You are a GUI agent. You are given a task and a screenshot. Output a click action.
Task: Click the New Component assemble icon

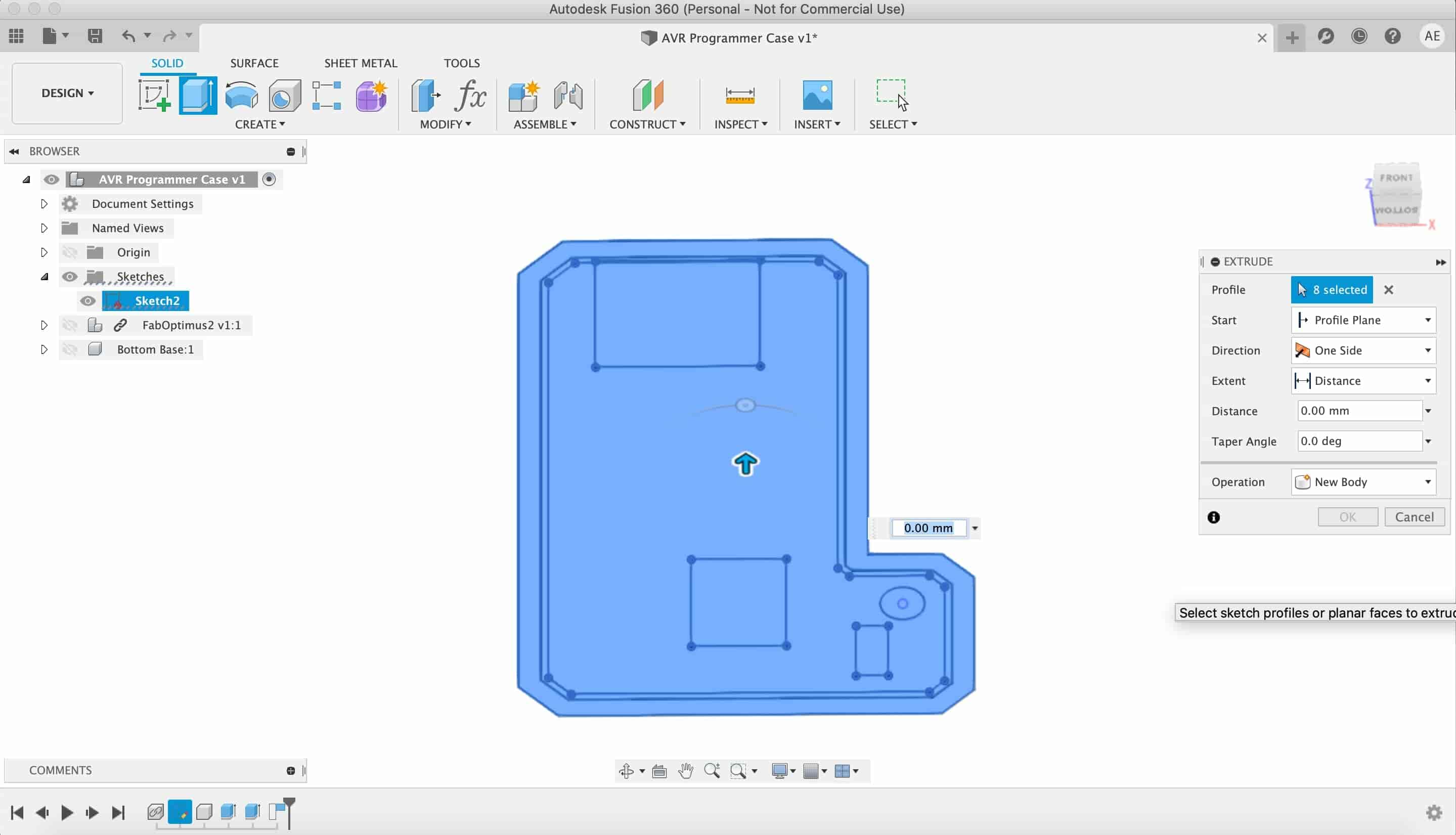click(523, 95)
